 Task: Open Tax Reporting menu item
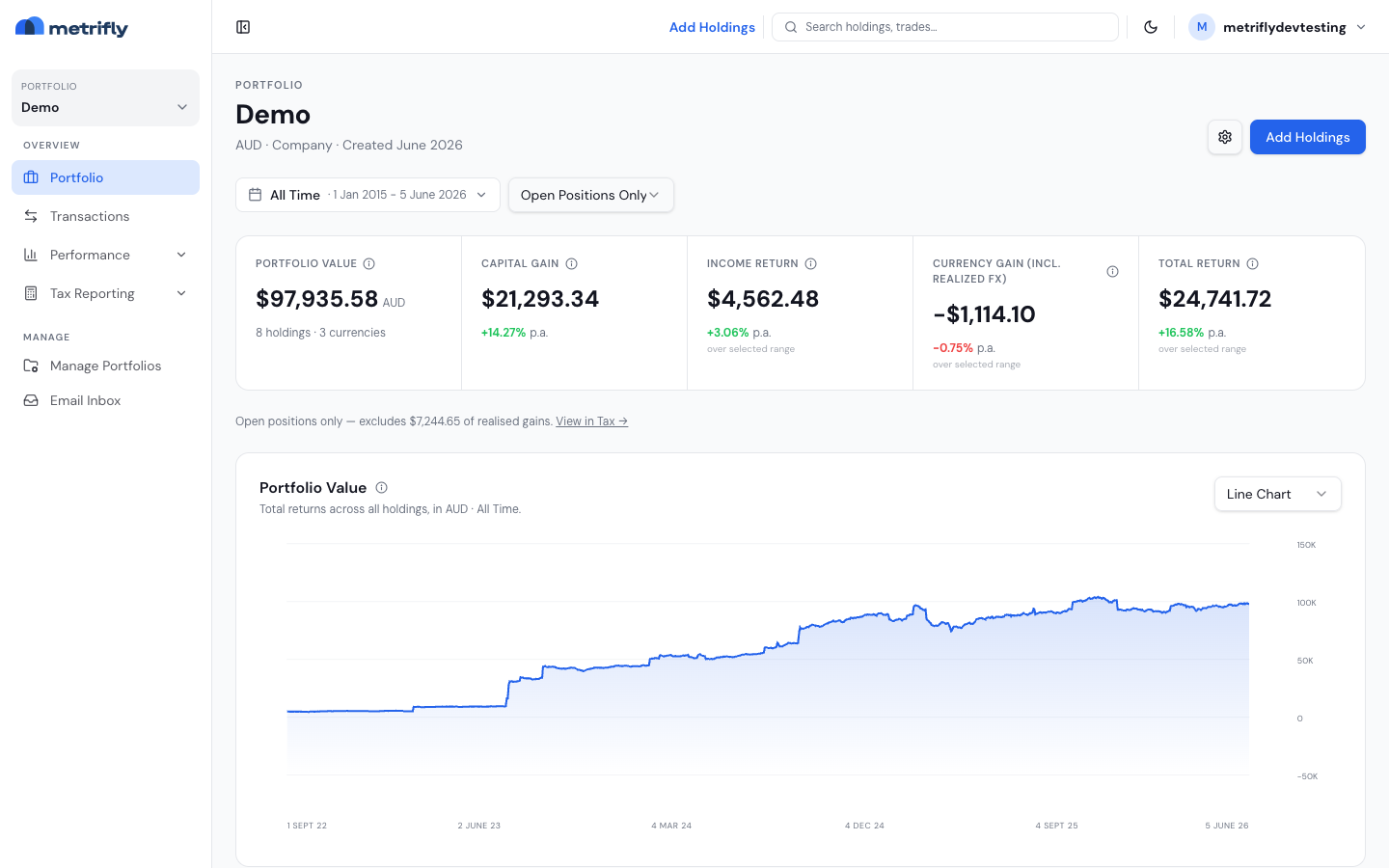click(105, 293)
